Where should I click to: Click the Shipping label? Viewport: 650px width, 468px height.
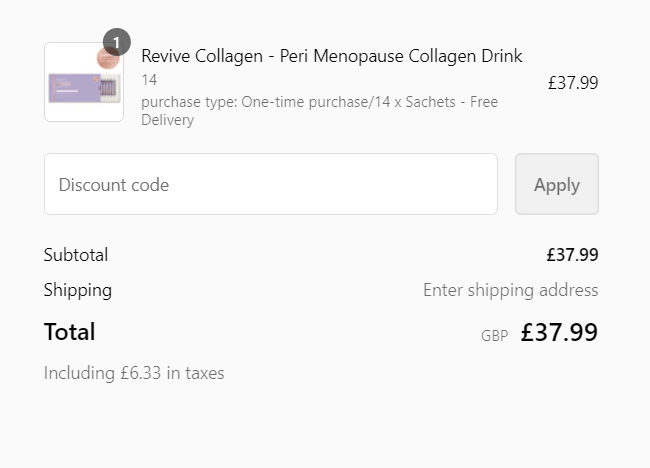pos(78,290)
